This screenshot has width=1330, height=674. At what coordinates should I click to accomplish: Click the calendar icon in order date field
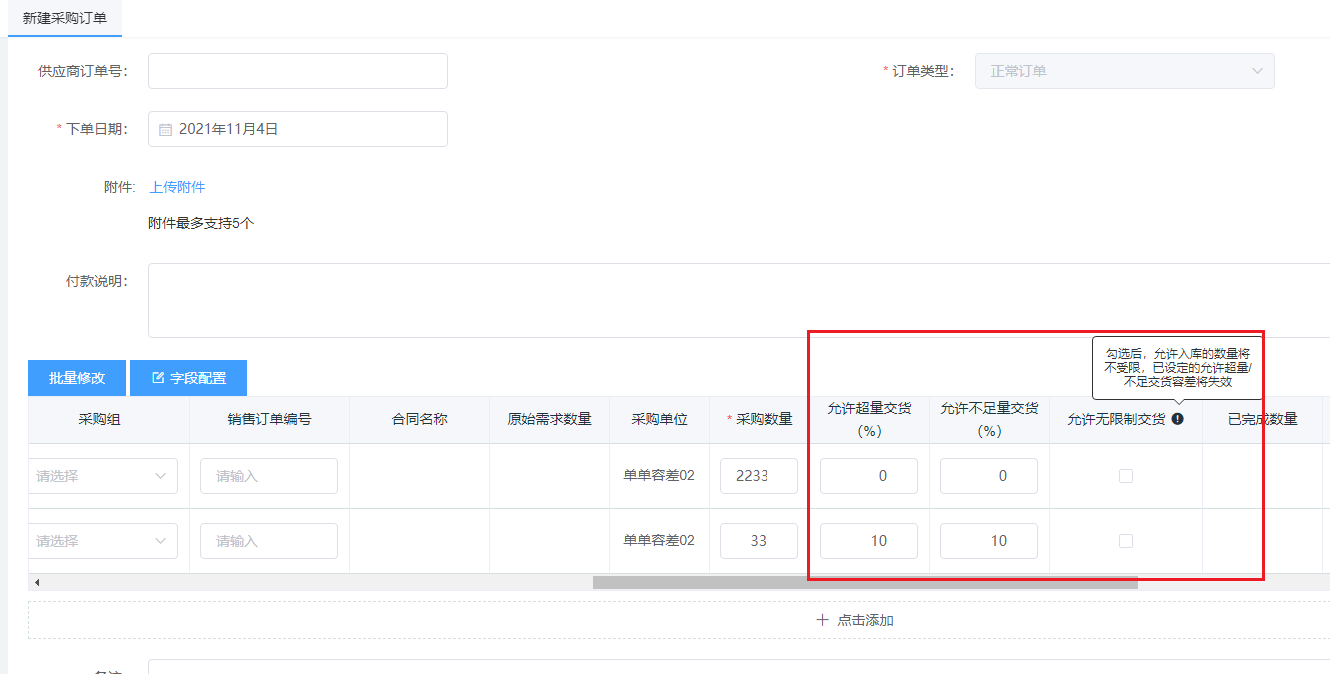166,129
